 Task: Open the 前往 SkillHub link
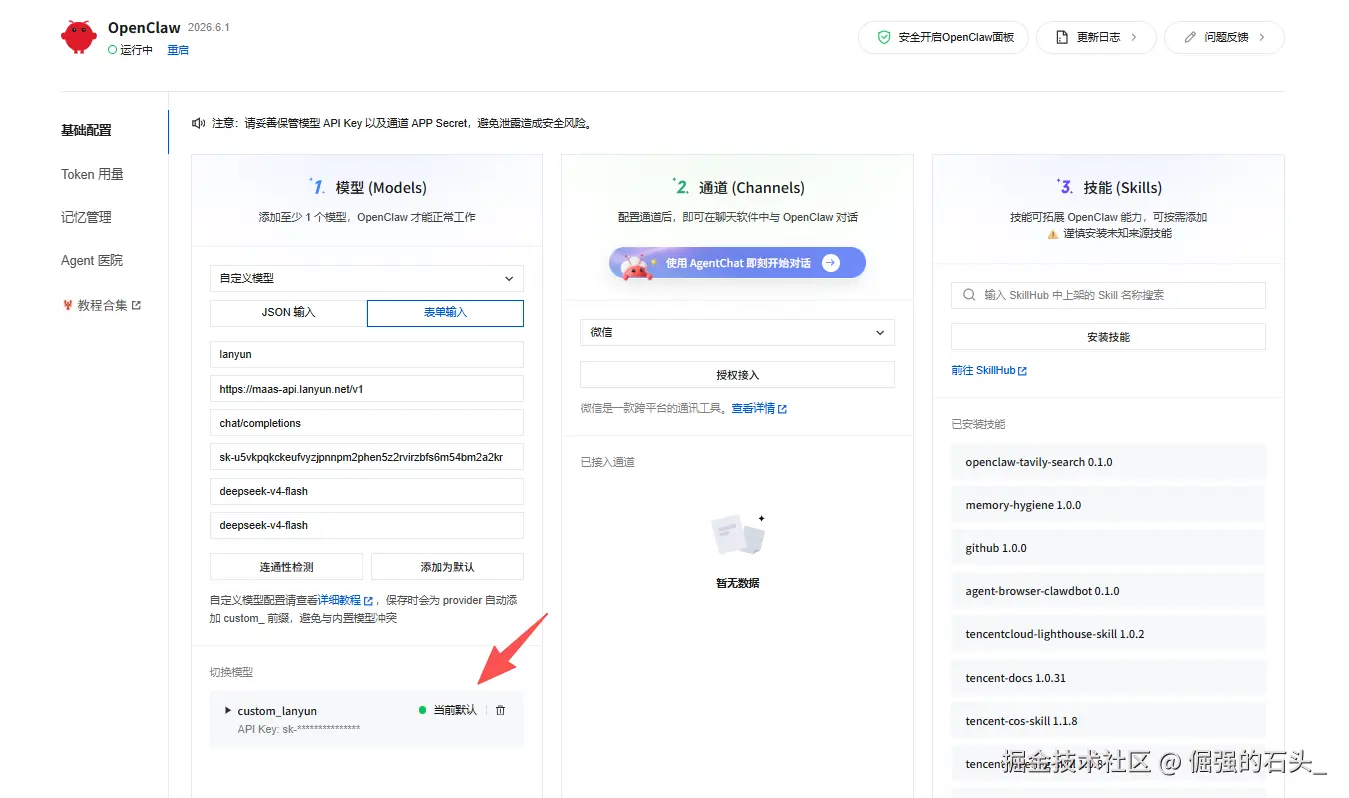983,371
